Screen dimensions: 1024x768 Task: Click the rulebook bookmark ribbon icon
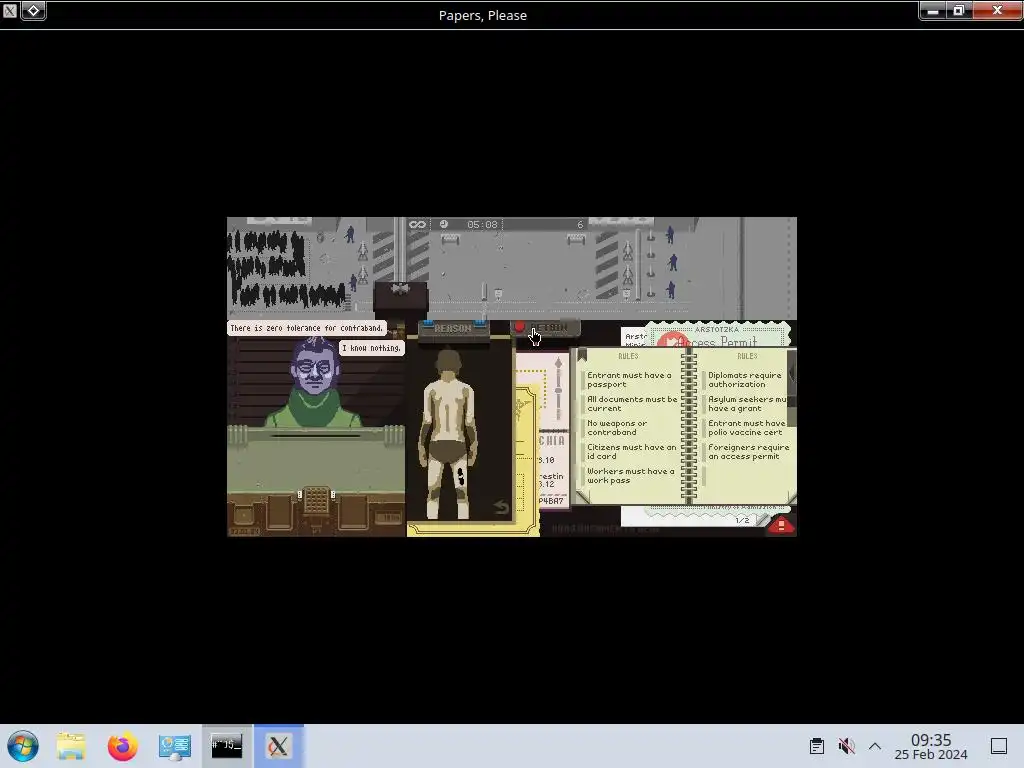pos(582,355)
